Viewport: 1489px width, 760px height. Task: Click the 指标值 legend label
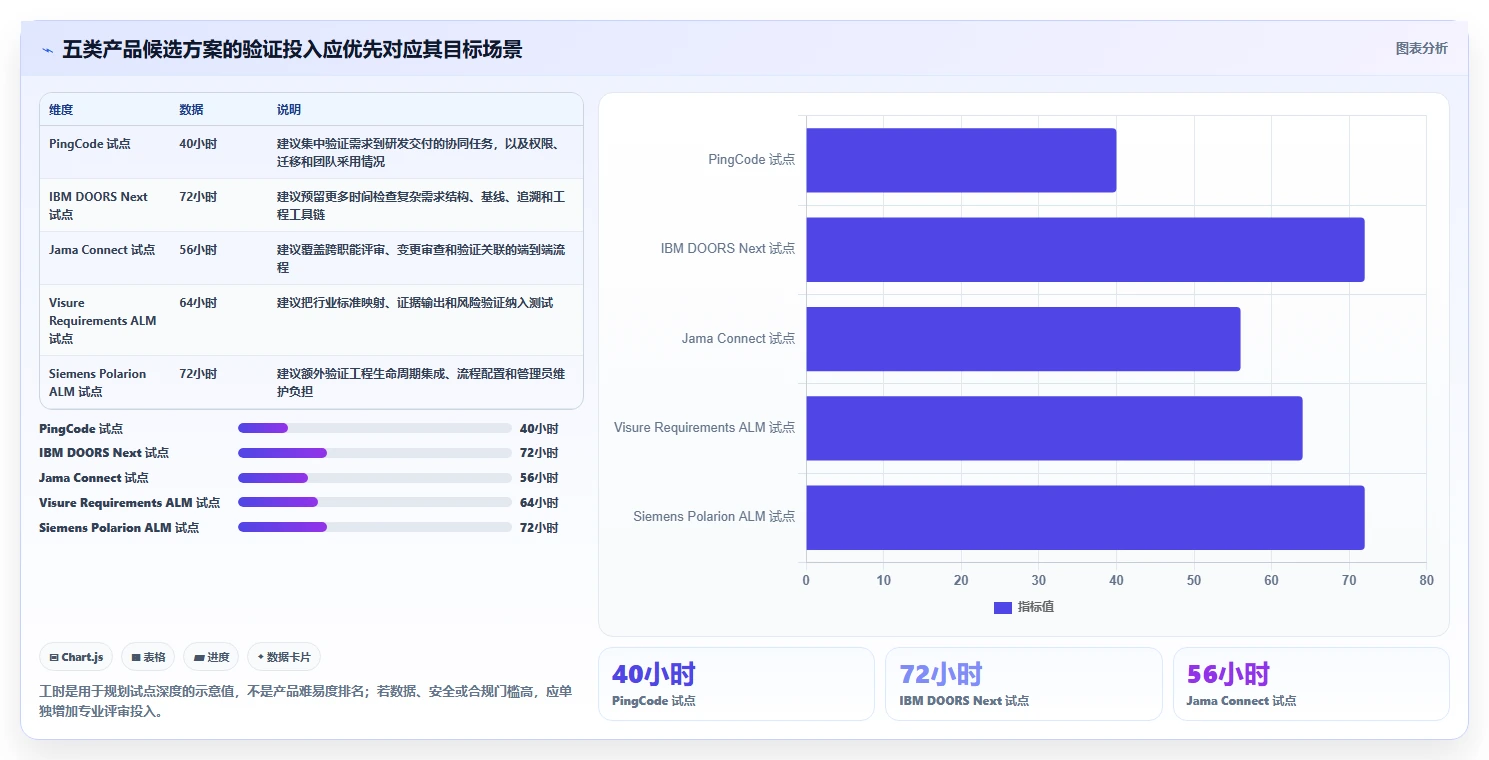(x=1036, y=607)
